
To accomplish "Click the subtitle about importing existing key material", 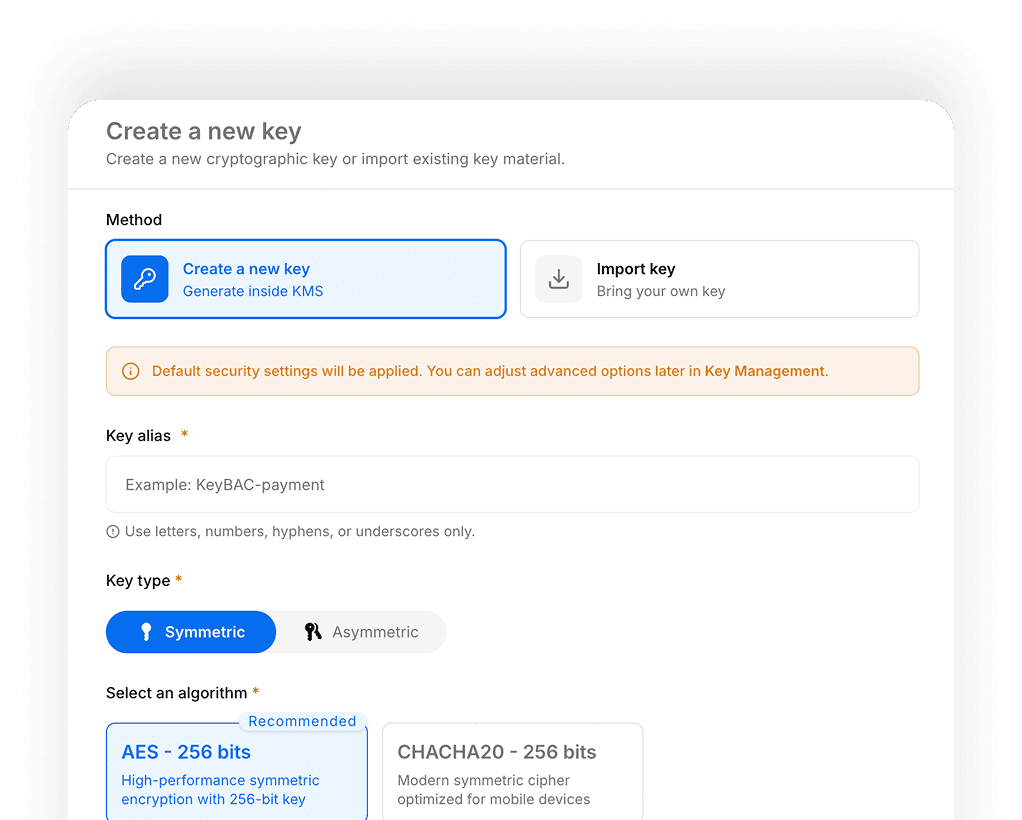I will (335, 159).
